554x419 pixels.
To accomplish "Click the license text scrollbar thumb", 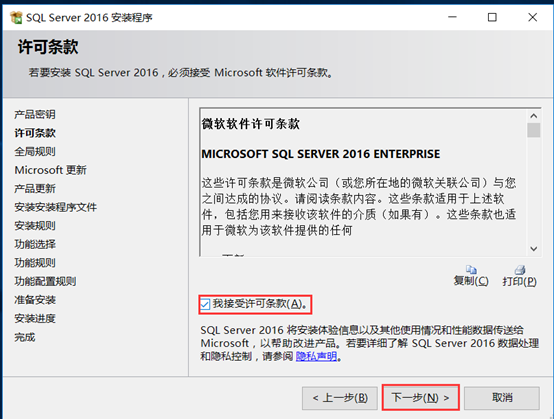I will pyautogui.click(x=534, y=130).
